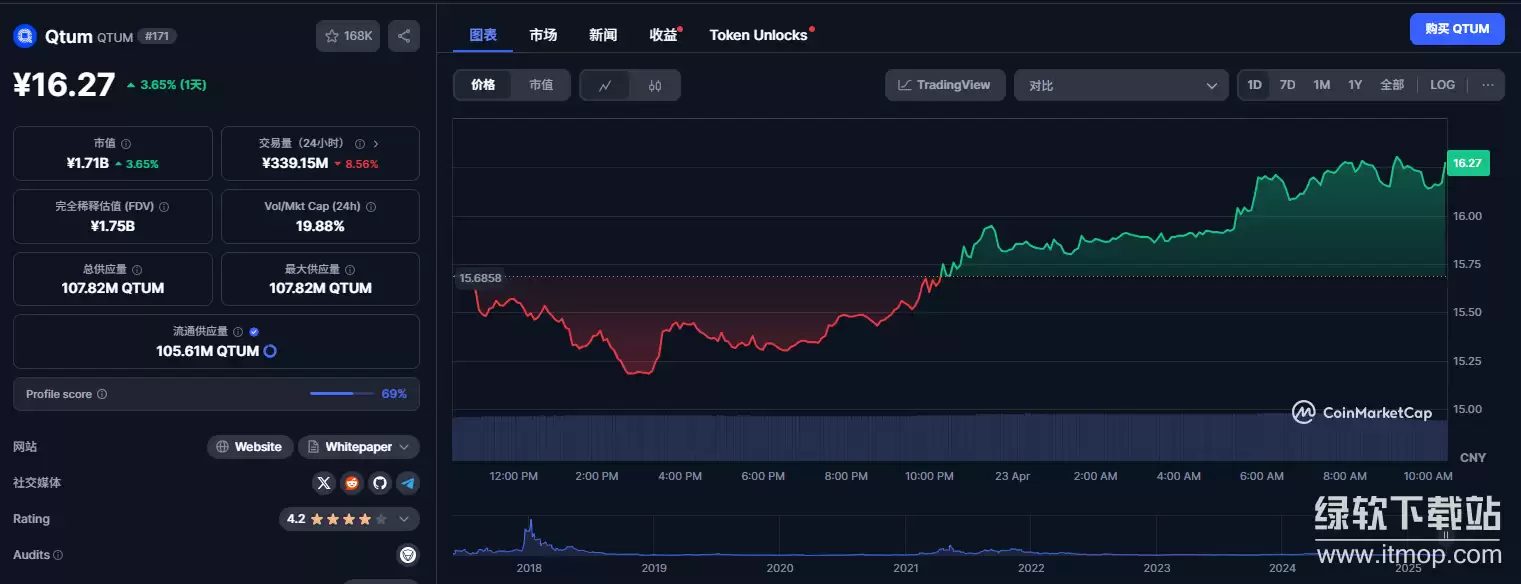Screen dimensions: 1521x584
Task: Click info icon next to 交易量 (24小时)
Action: pos(360,144)
